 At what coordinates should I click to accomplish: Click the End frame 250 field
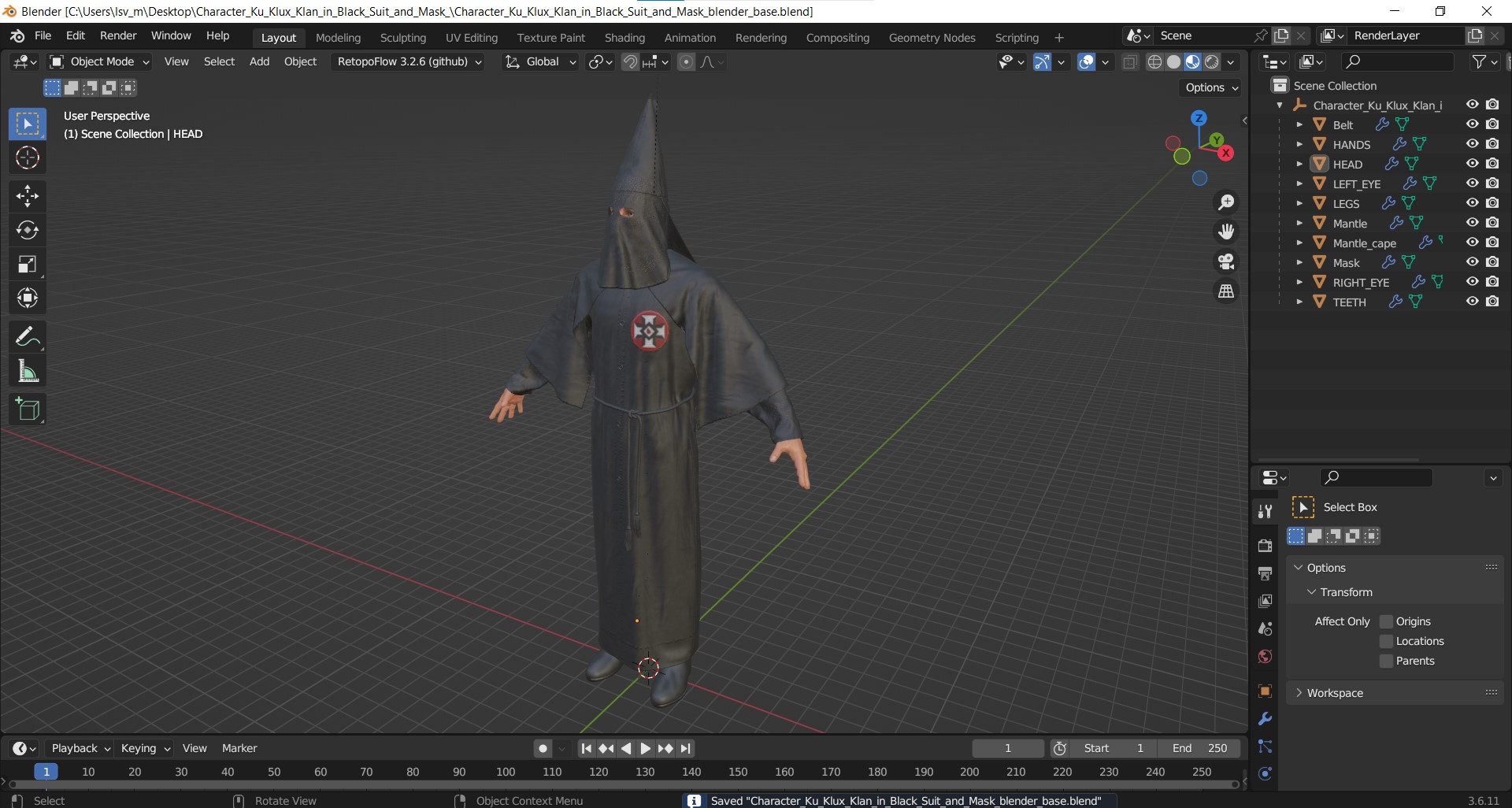click(1199, 748)
